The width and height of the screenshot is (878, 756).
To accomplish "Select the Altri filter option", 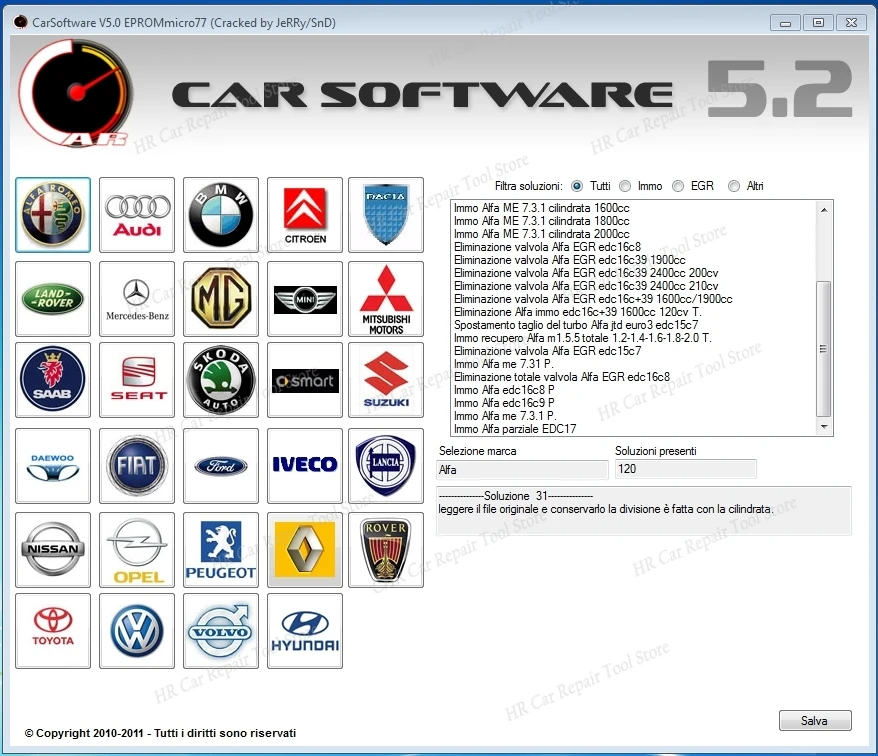I will (x=733, y=185).
